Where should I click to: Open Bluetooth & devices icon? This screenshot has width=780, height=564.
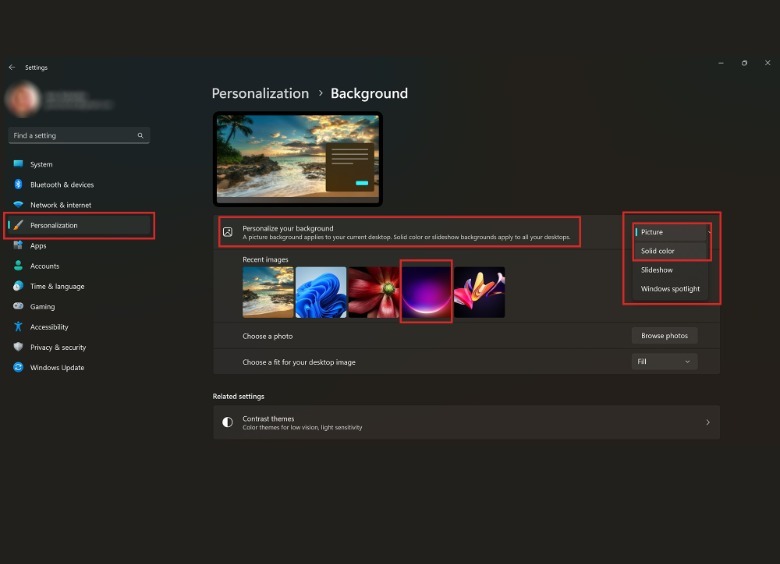18,184
